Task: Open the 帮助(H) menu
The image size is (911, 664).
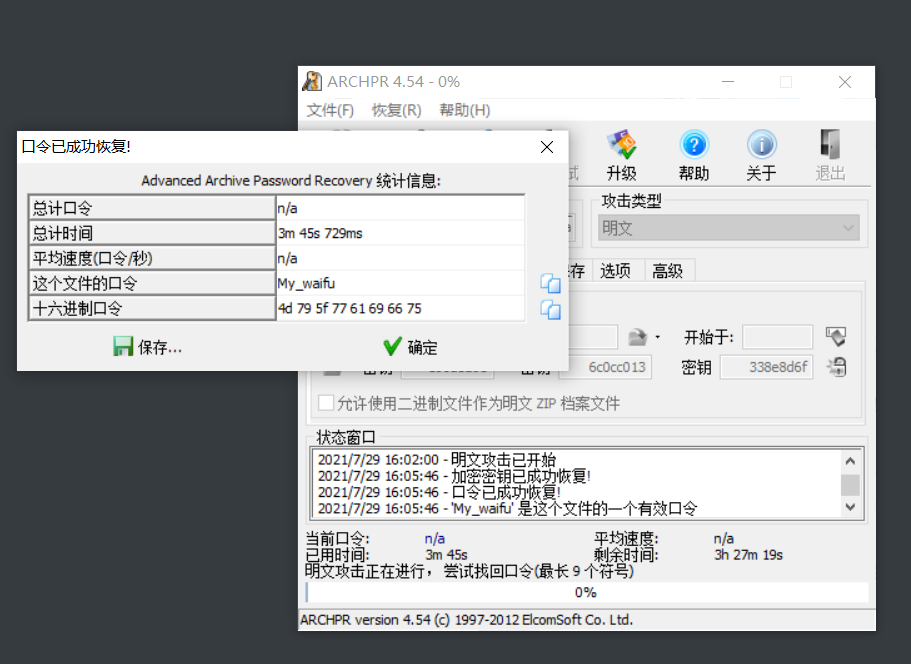Action: (464, 110)
